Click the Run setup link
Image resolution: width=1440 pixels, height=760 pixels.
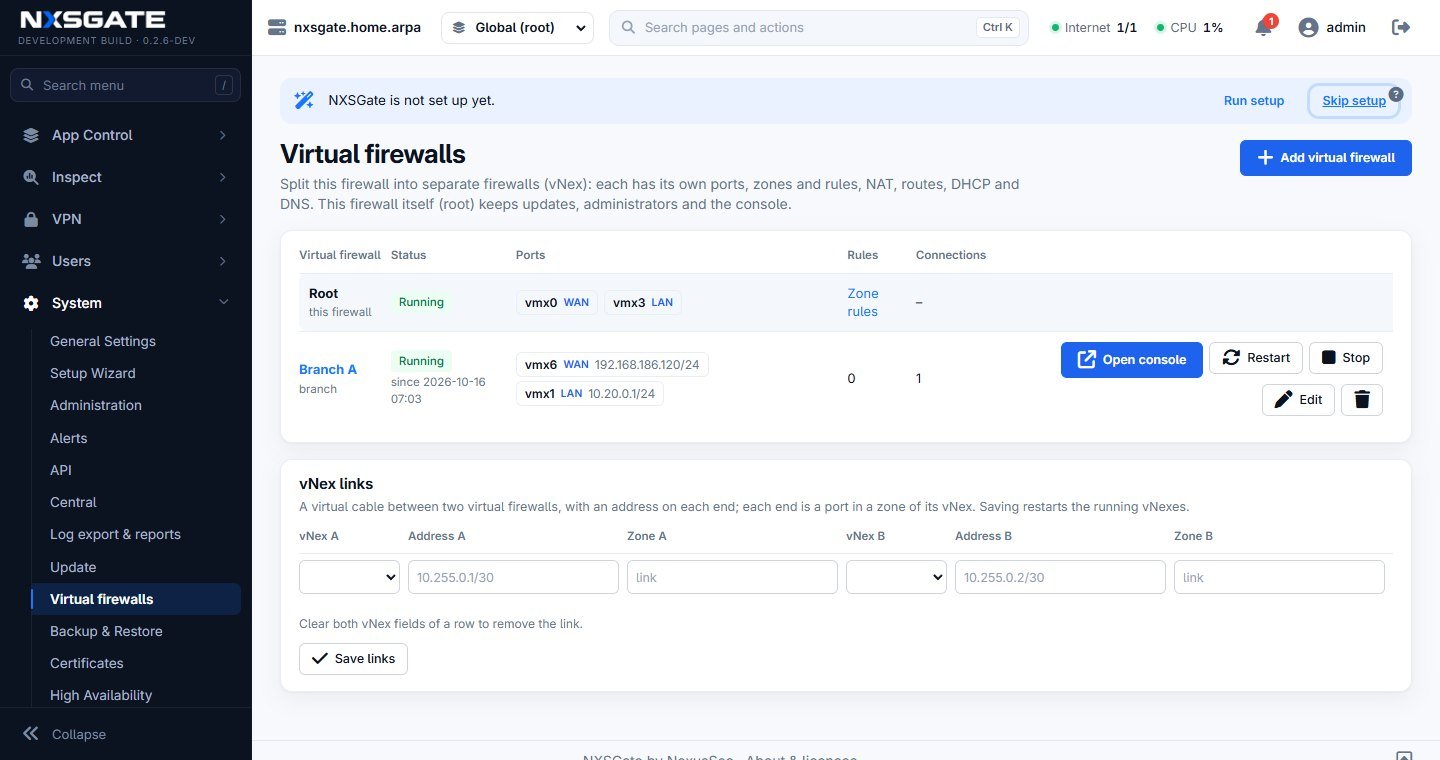1254,100
